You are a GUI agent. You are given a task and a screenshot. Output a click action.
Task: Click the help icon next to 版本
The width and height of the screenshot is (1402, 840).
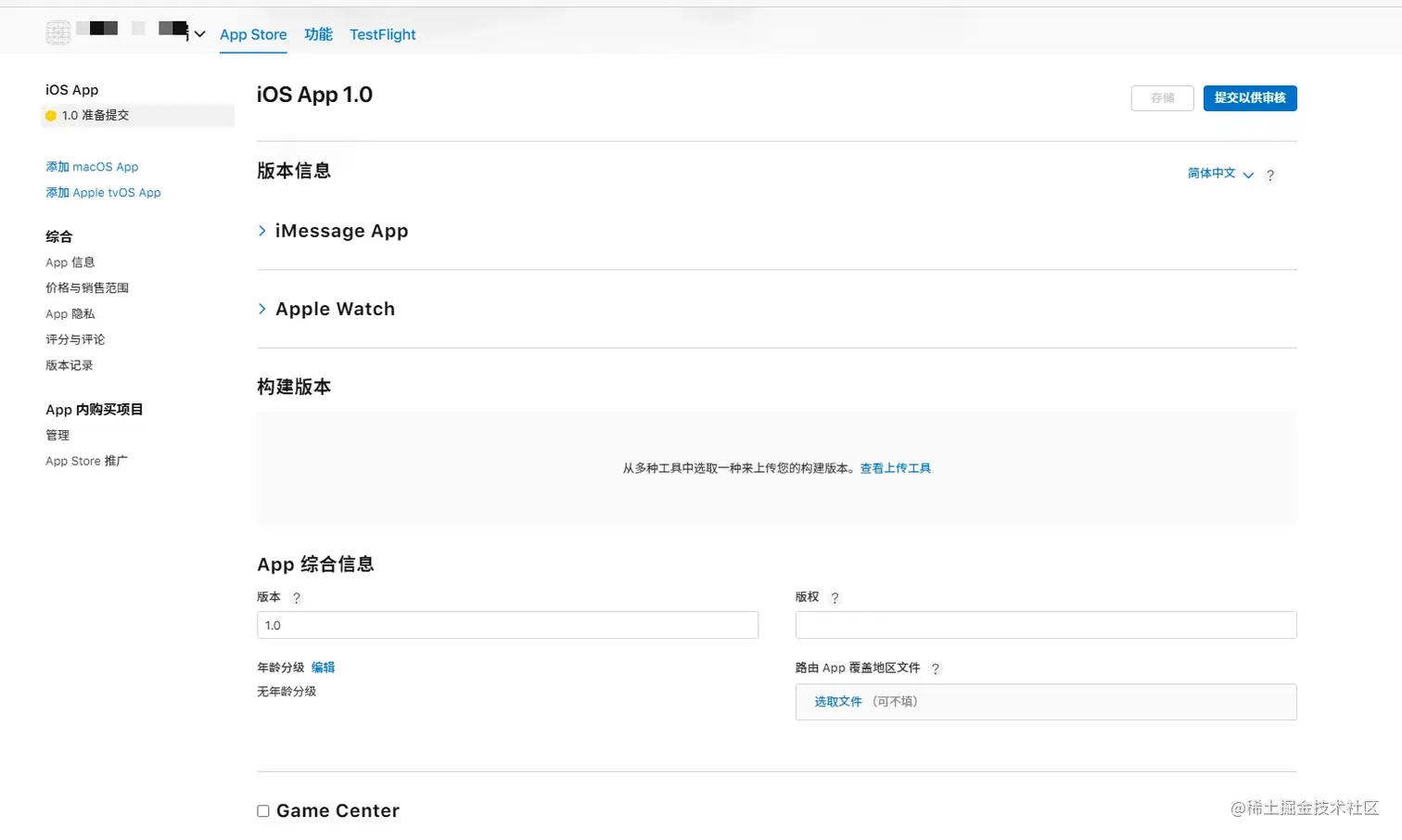(x=297, y=598)
